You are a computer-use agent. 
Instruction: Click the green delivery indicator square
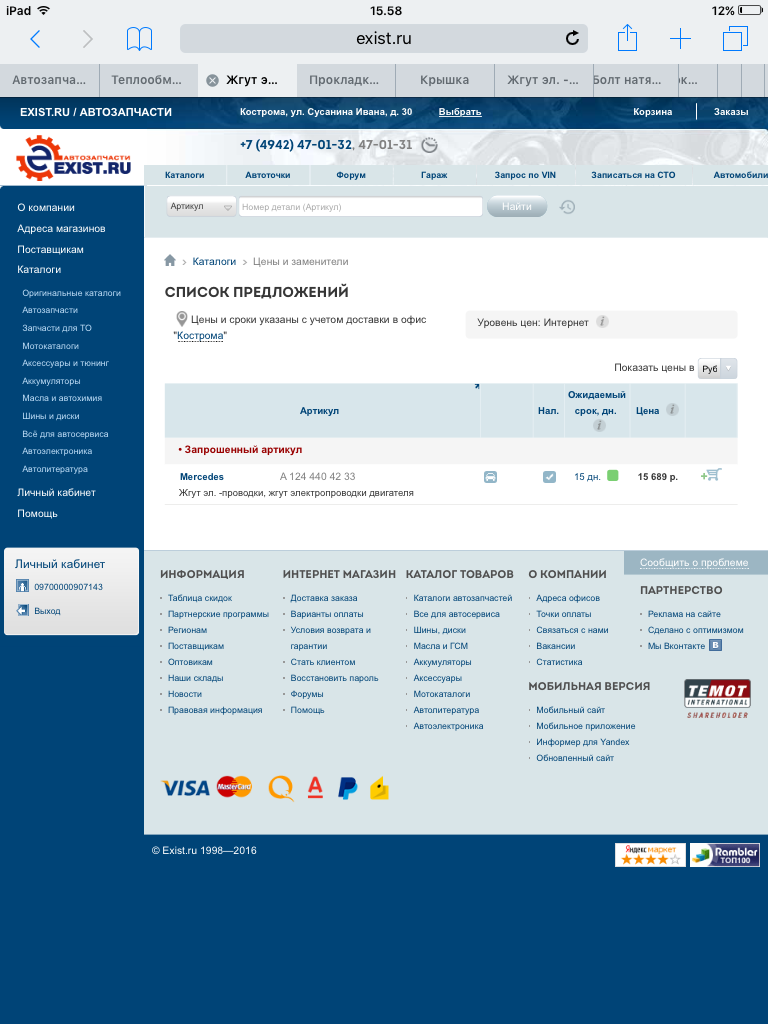pos(613,476)
